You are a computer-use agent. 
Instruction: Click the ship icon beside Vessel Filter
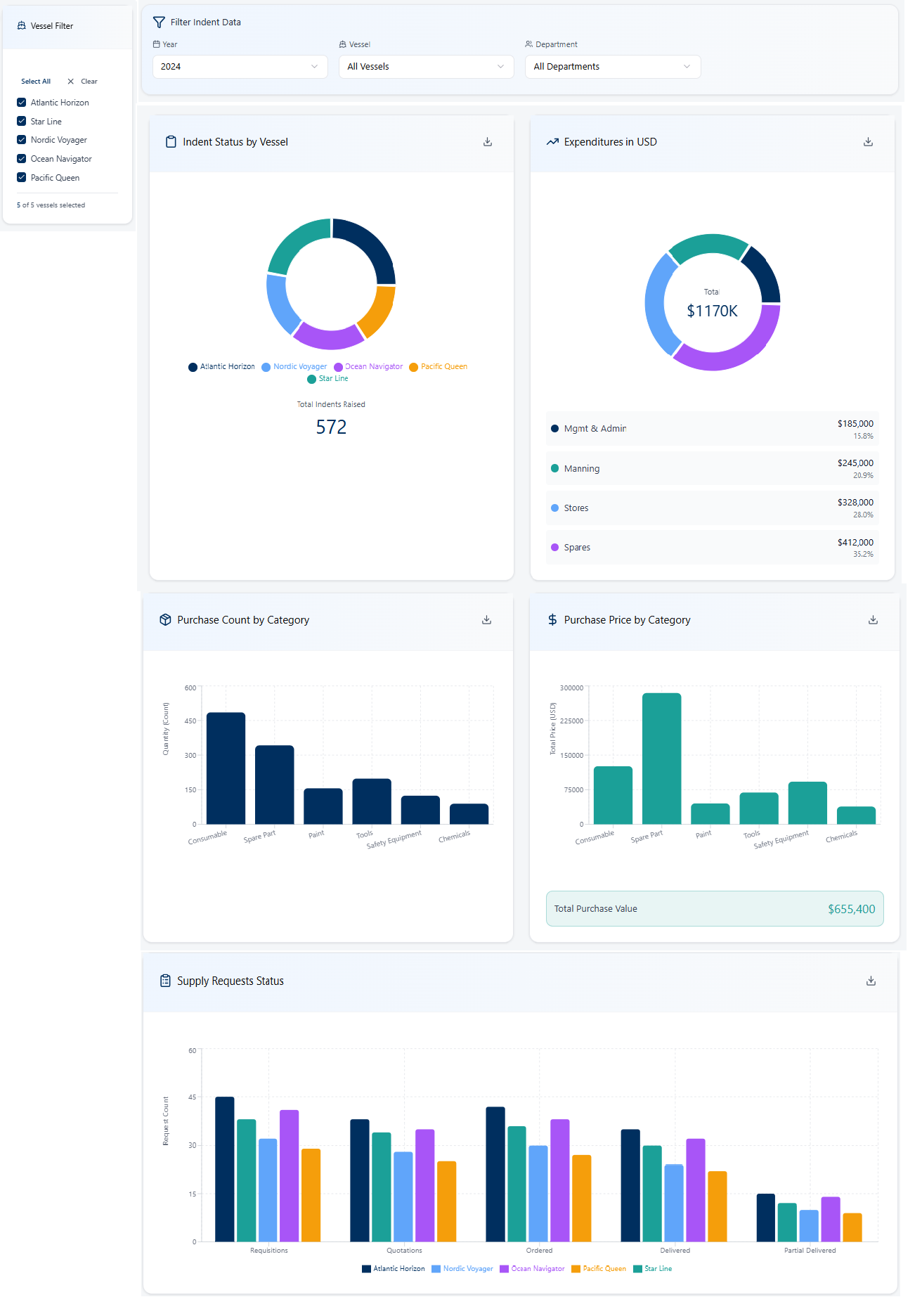point(21,26)
